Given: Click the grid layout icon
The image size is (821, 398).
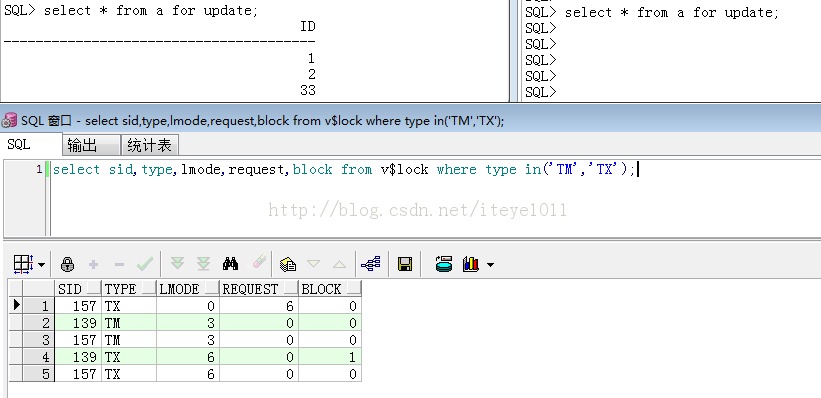Looking at the screenshot, I should coord(24,264).
